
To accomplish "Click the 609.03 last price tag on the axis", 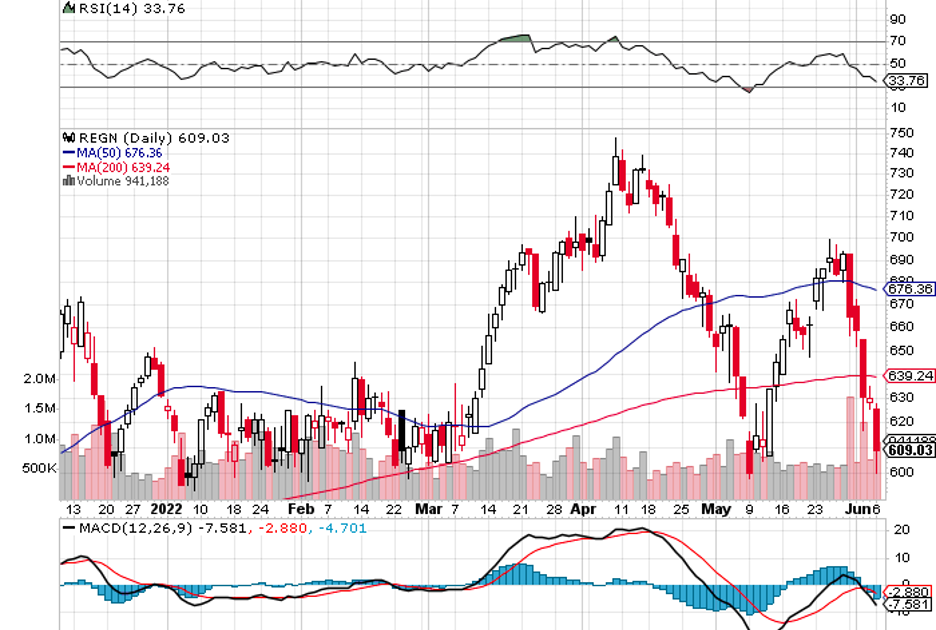I will click(x=910, y=450).
